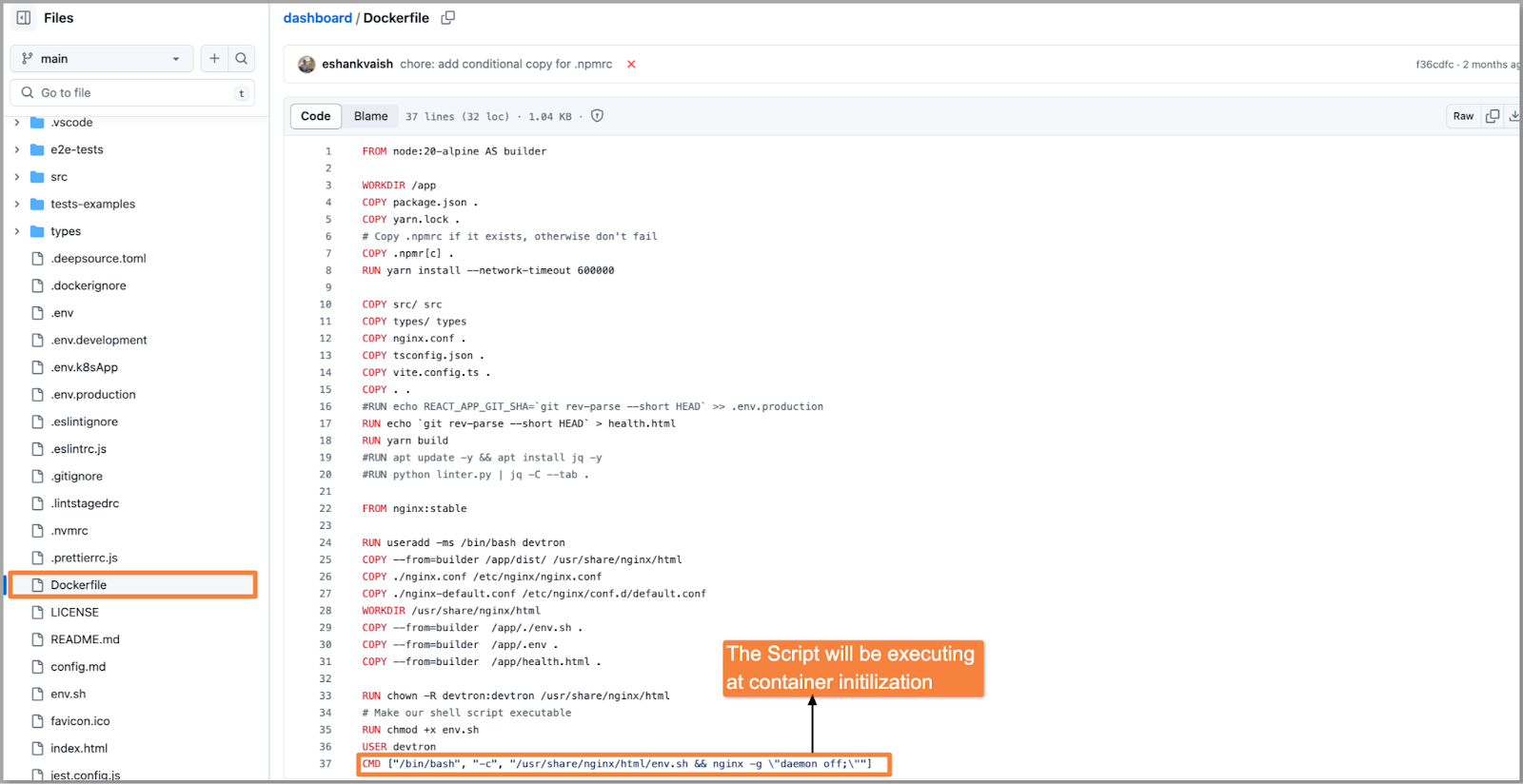Click the Raw button
The width and height of the screenshot is (1523, 784).
(x=1463, y=116)
